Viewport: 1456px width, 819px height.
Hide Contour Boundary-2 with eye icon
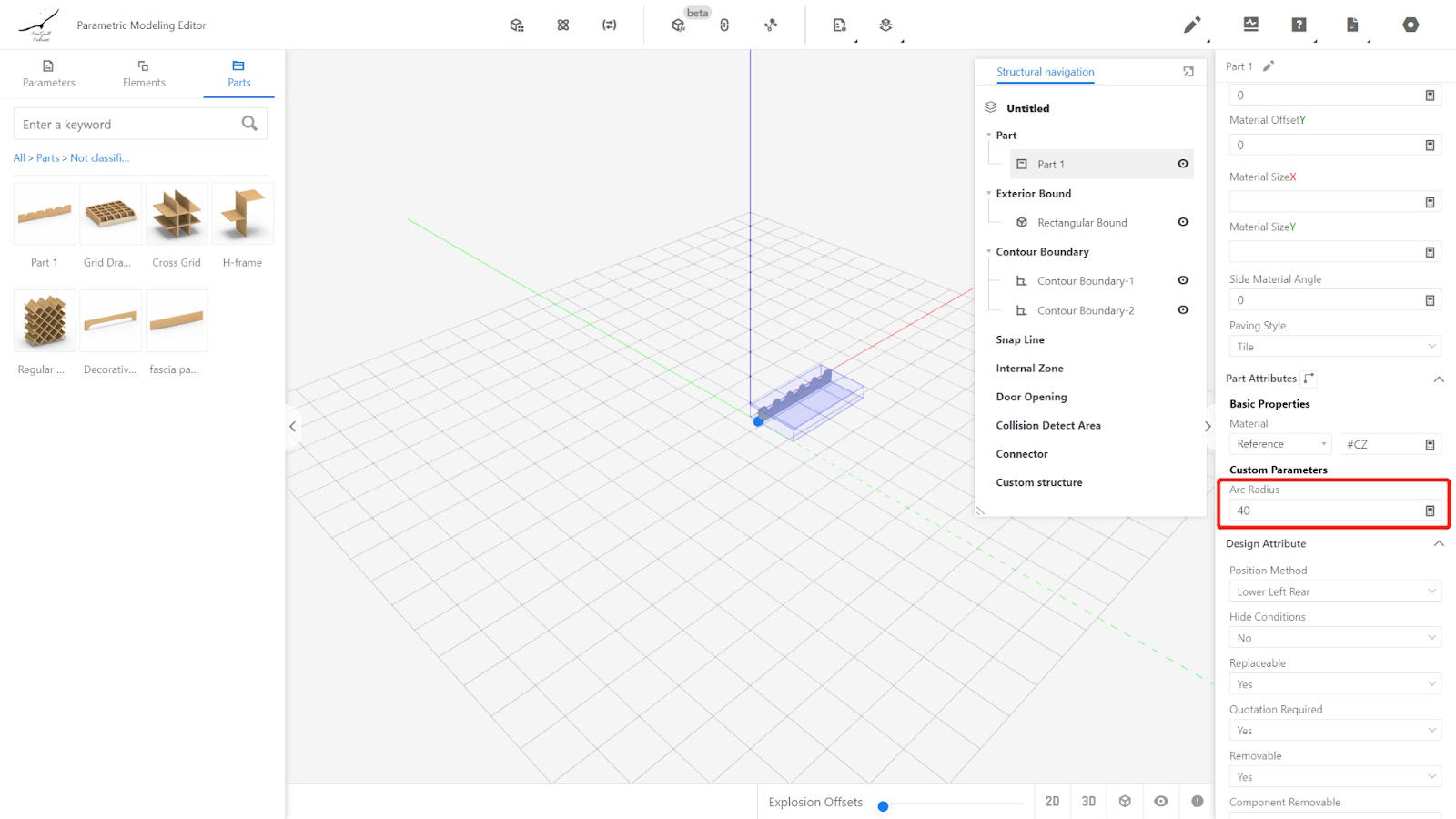[x=1183, y=310]
